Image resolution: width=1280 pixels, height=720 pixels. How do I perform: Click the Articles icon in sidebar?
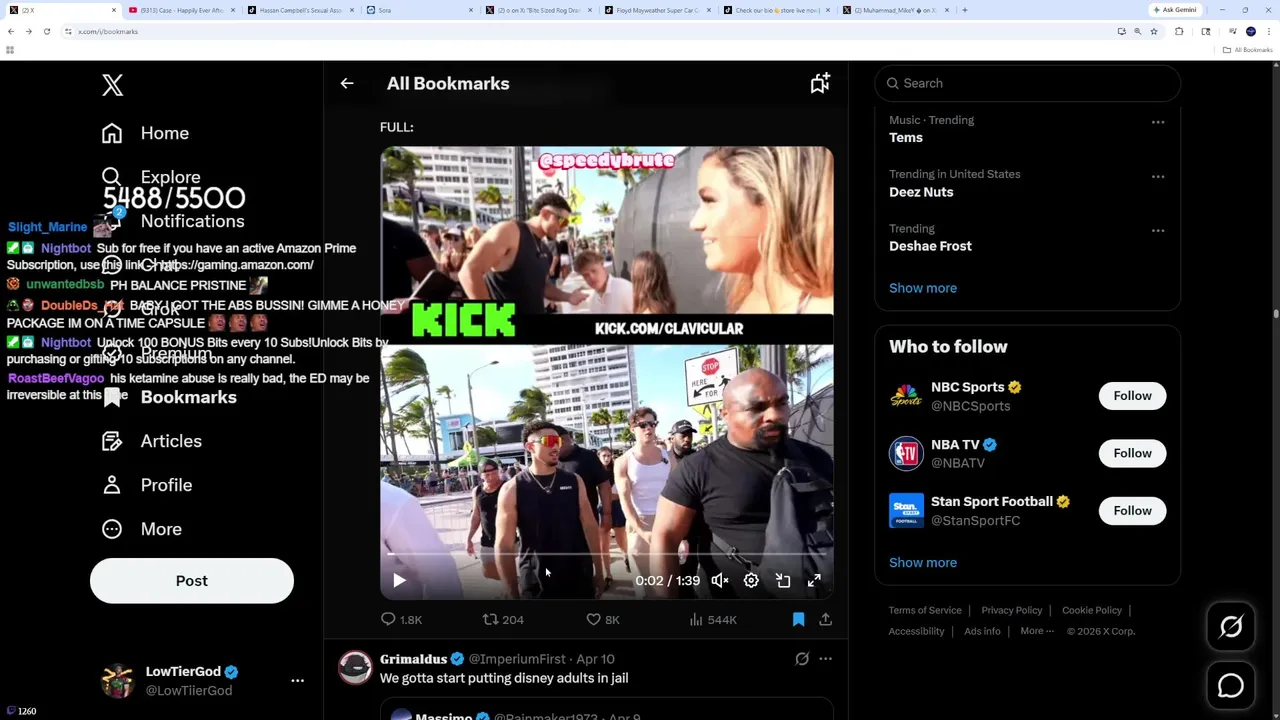tap(112, 441)
